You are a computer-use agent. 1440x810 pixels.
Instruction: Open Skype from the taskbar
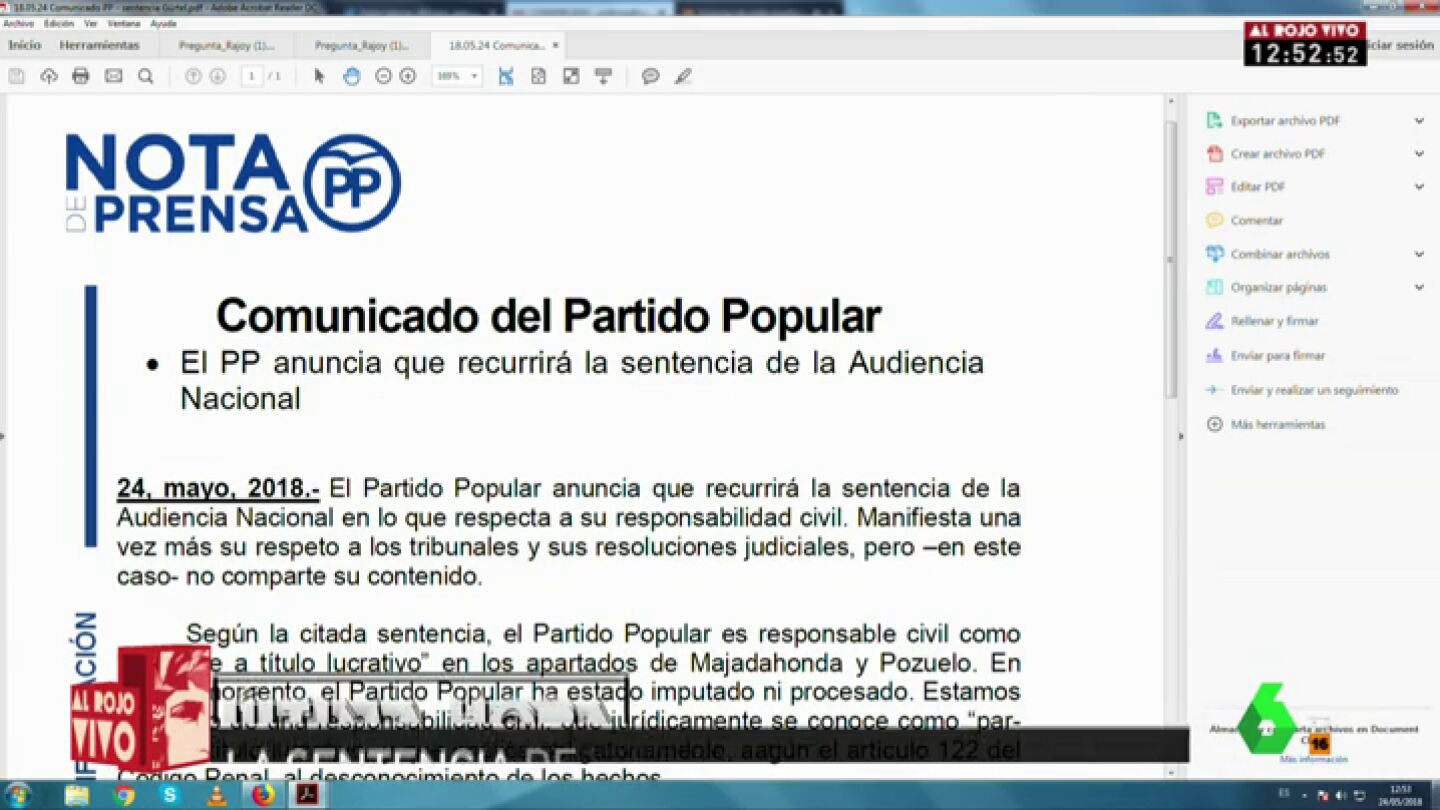[x=170, y=796]
